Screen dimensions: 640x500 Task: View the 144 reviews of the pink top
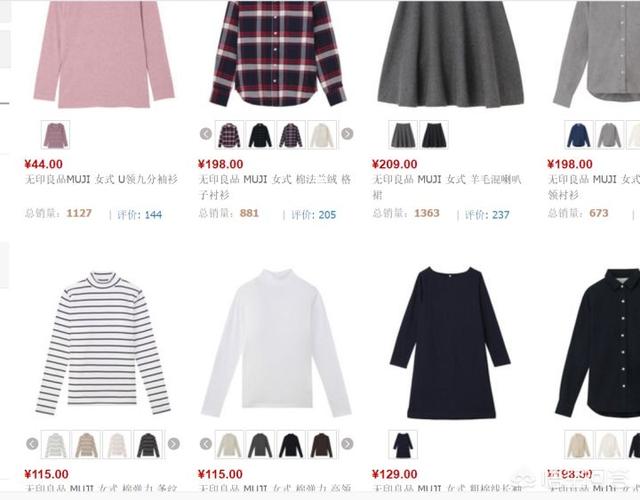(140, 215)
